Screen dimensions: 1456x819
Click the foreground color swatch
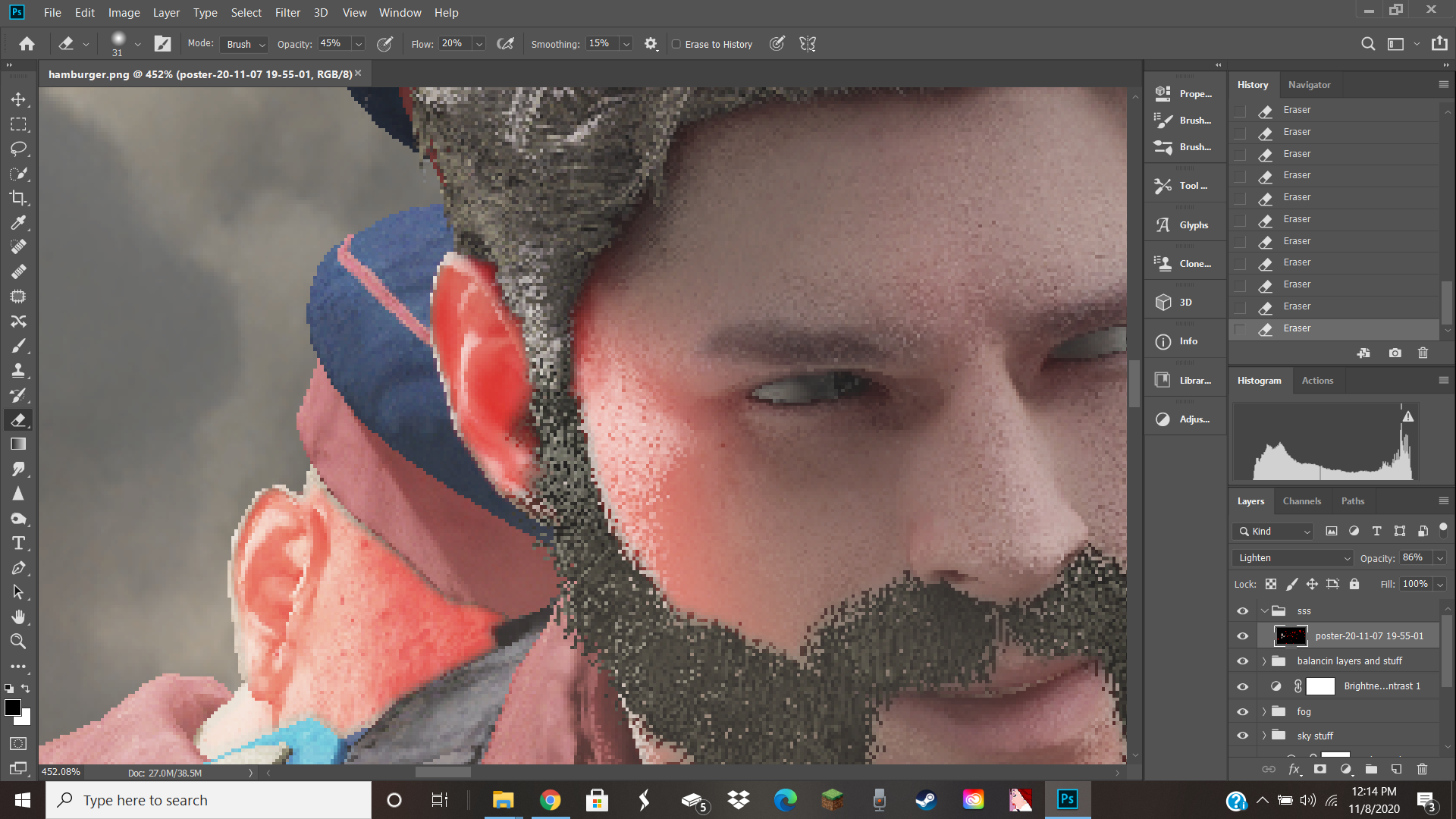12,707
